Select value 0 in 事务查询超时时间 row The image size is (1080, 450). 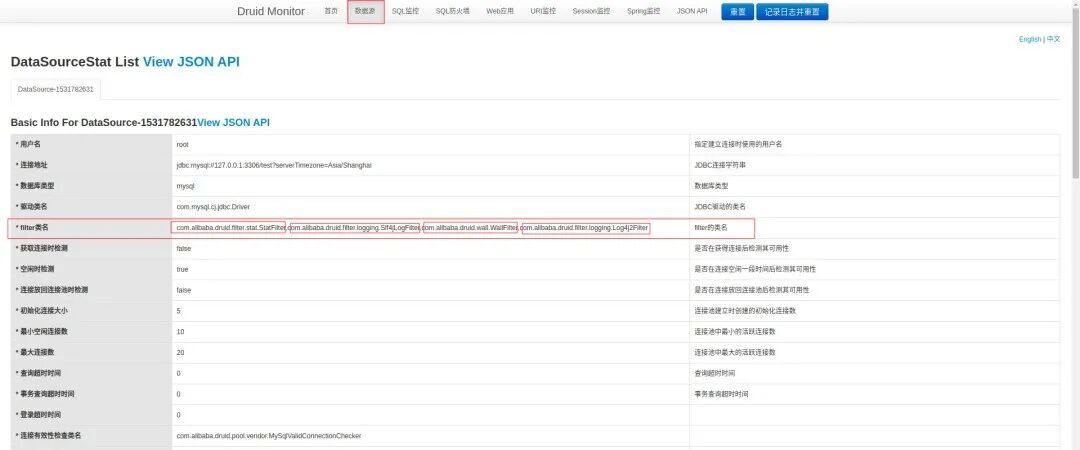click(178, 394)
